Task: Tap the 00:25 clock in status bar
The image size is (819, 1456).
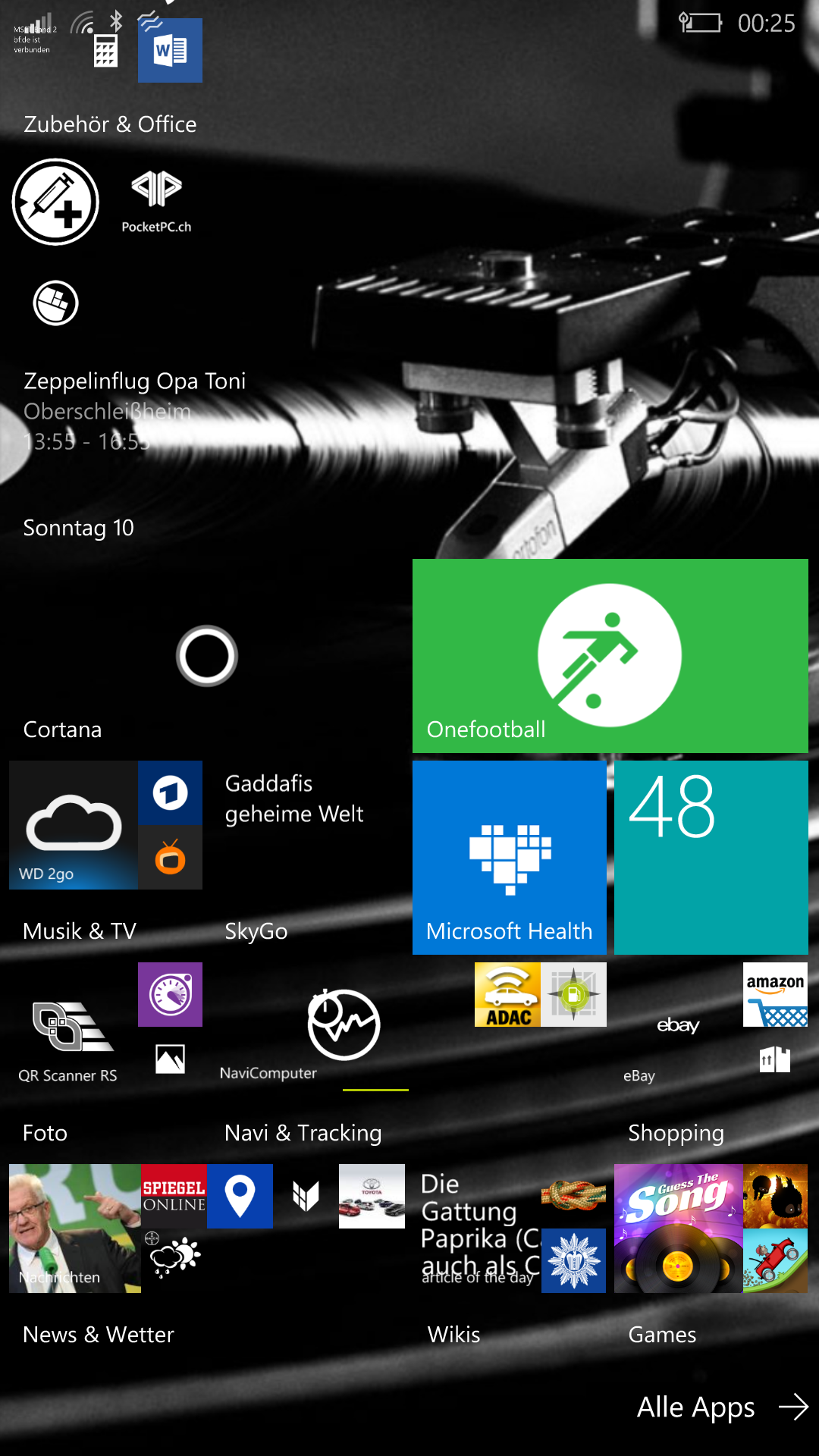Action: [766, 24]
